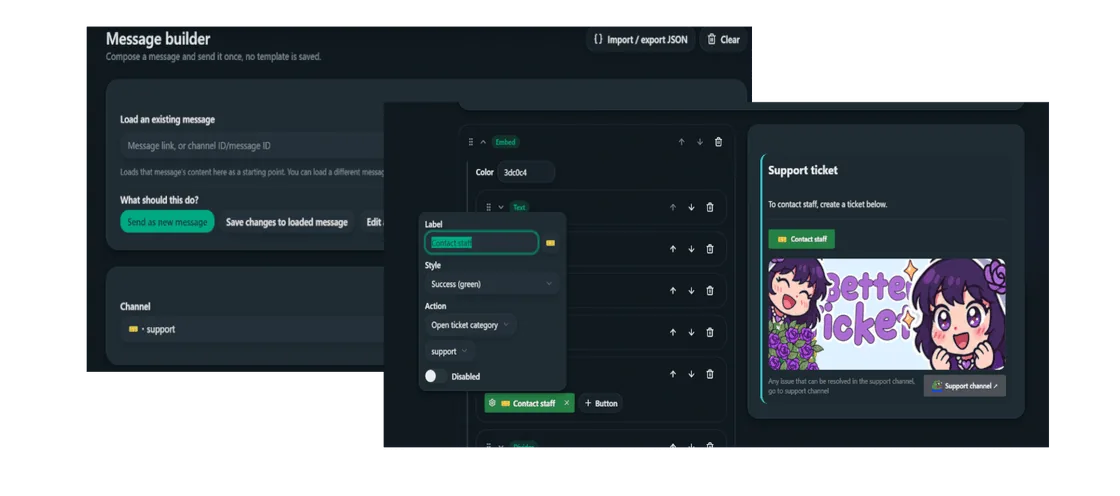Grab the Text row drag handle
Image resolution: width=1120 pixels, height=496 pixels.
[x=489, y=207]
